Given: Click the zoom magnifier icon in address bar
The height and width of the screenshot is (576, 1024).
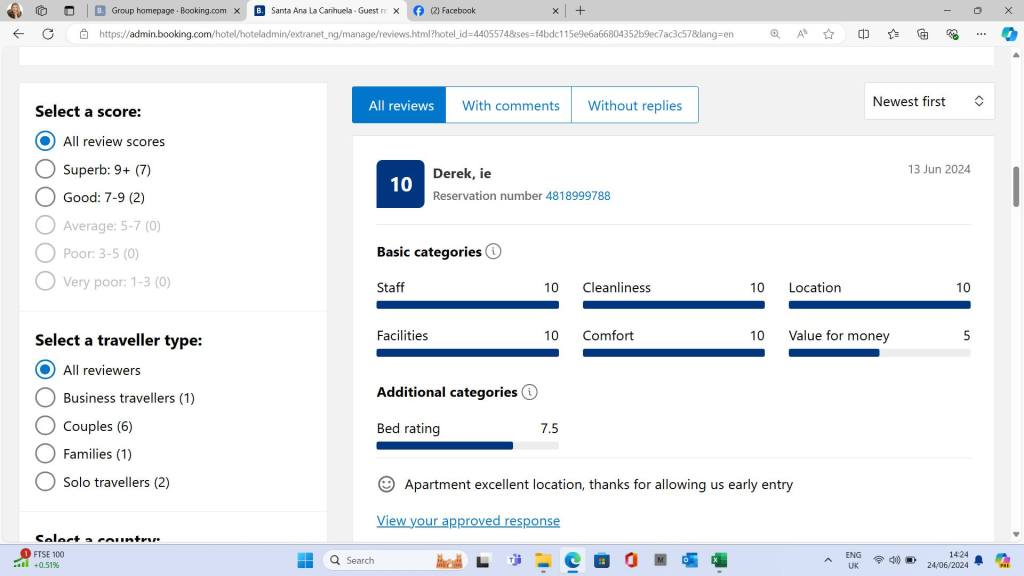Looking at the screenshot, I should point(775,33).
